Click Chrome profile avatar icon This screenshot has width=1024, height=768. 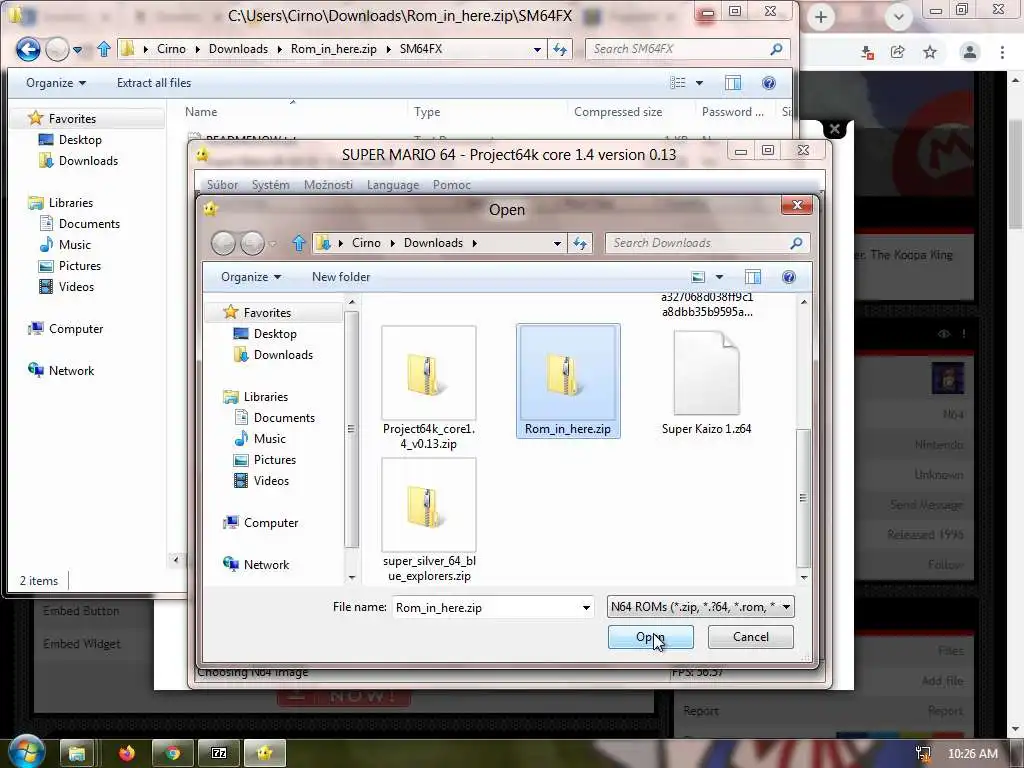(x=970, y=52)
